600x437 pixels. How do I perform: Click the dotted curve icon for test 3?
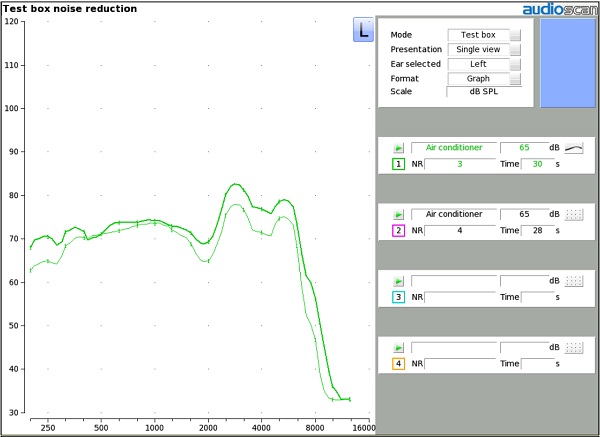pos(574,281)
